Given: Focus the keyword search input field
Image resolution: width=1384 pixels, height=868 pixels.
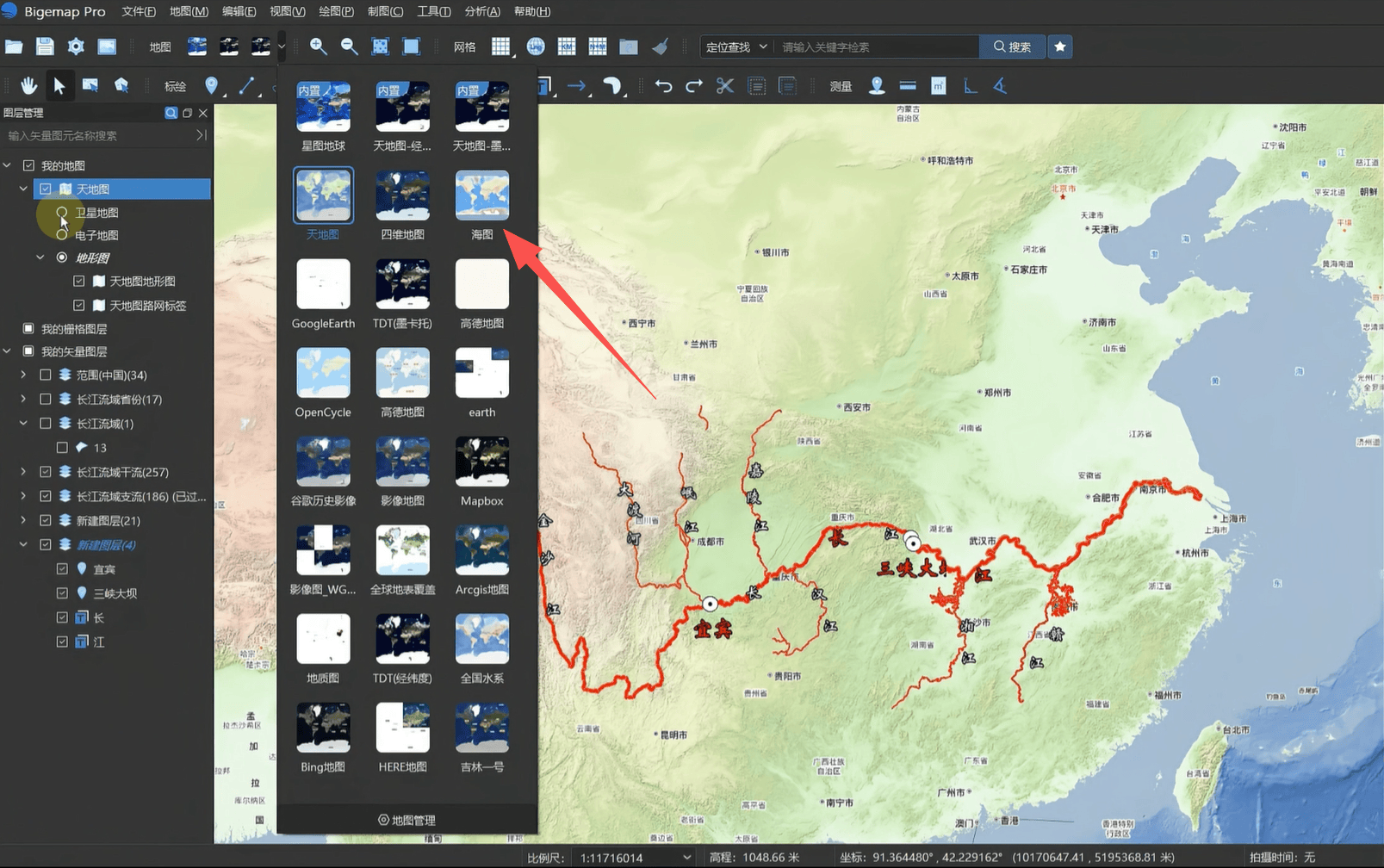Looking at the screenshot, I should [876, 46].
